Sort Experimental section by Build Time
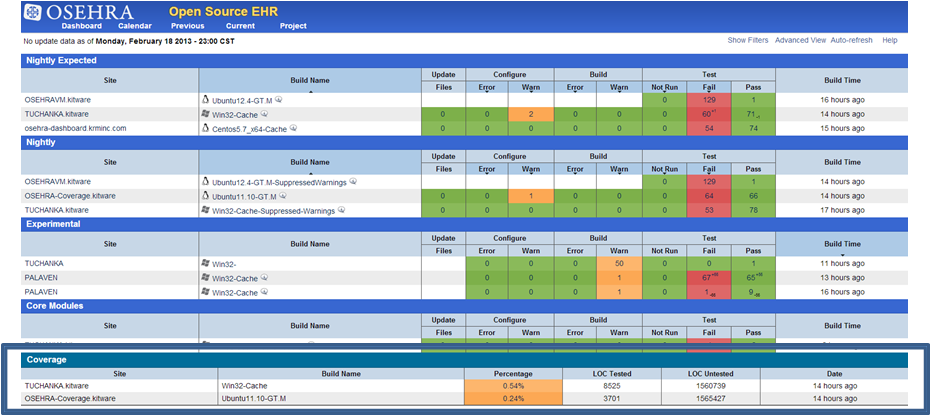The width and height of the screenshot is (930, 415). coord(840,243)
